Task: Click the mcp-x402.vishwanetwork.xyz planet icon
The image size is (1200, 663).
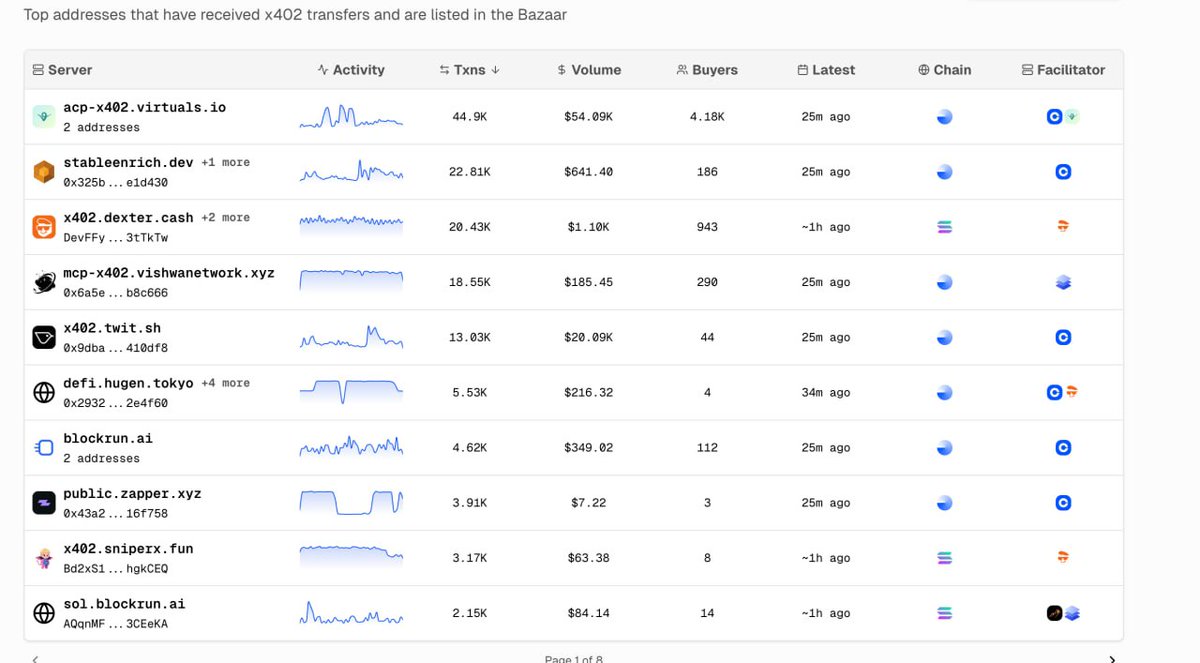Action: (43, 282)
